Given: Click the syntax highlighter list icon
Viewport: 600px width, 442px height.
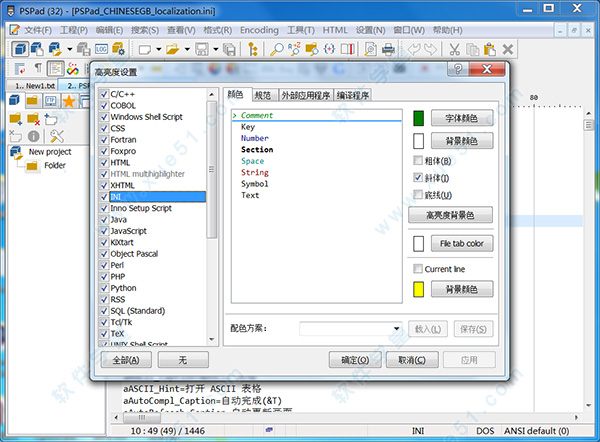Looking at the screenshot, I should pos(55,69).
